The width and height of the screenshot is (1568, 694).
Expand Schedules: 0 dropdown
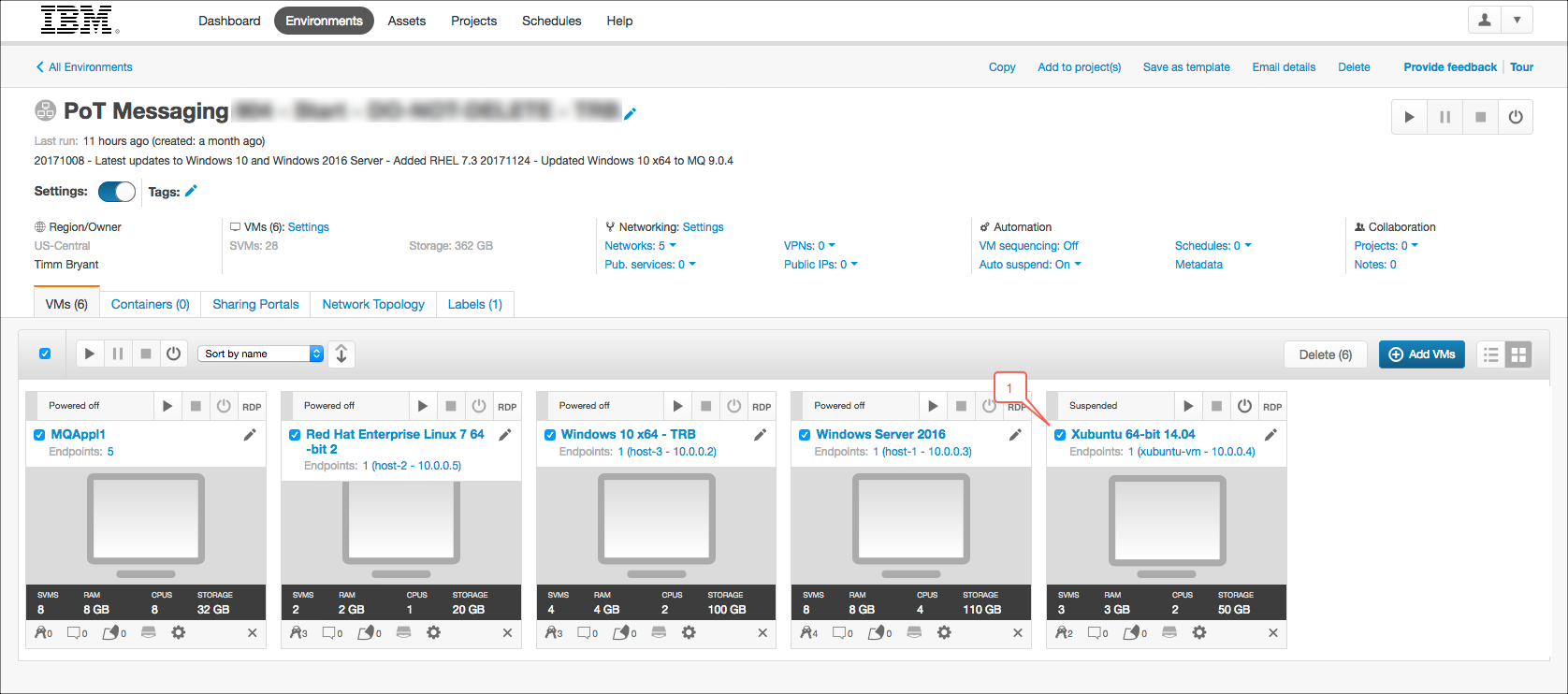[1212, 246]
